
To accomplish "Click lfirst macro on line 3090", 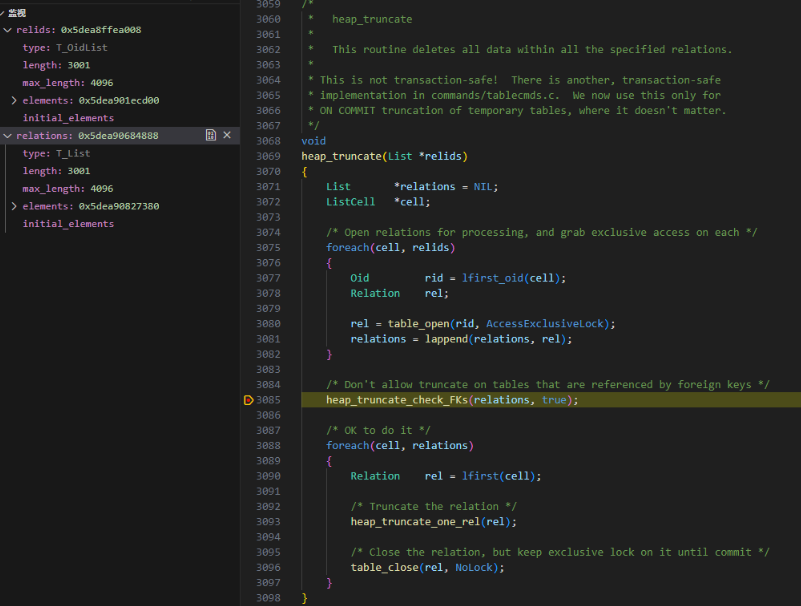I will pos(480,476).
